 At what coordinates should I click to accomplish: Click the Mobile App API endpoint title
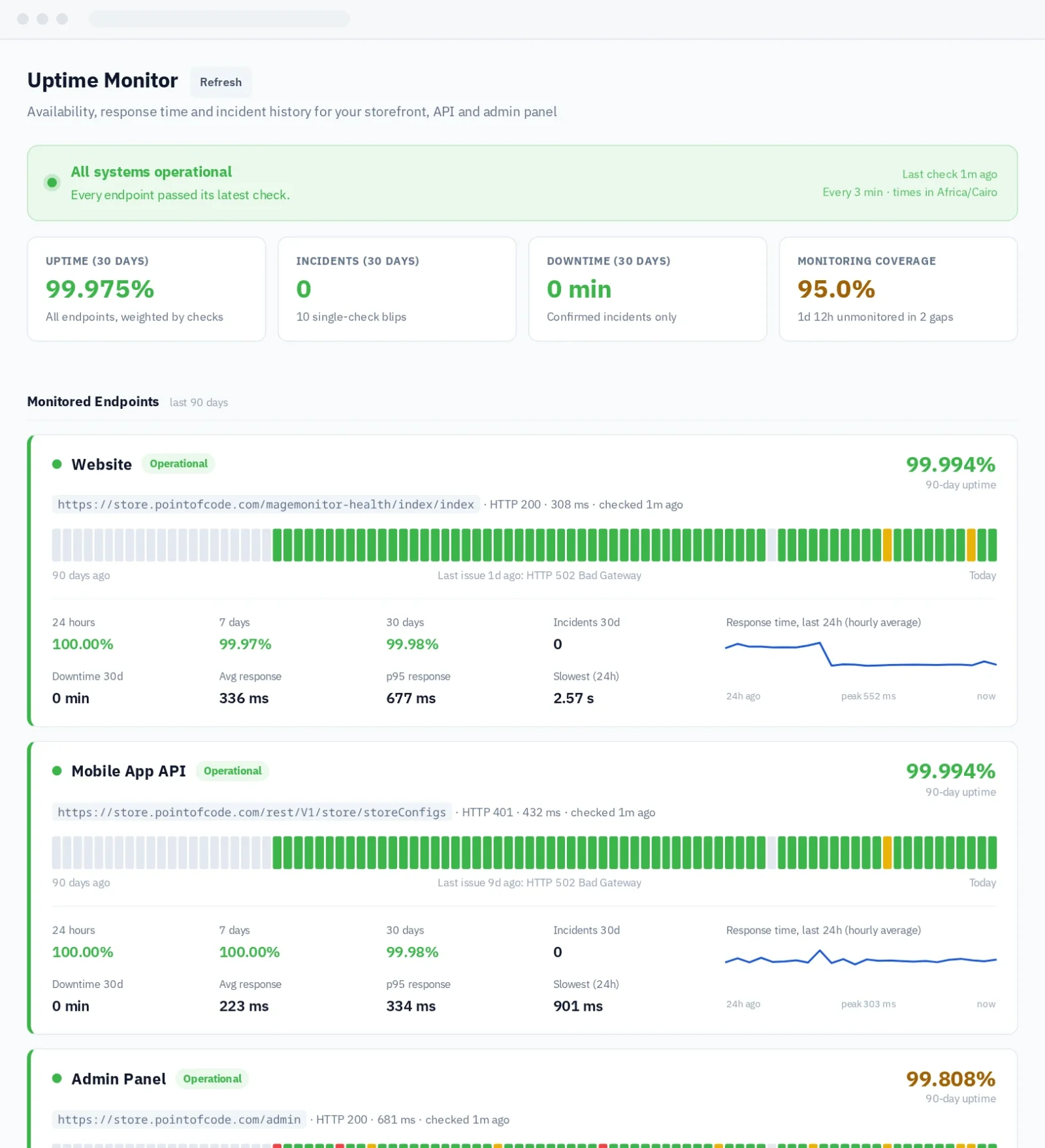point(129,771)
